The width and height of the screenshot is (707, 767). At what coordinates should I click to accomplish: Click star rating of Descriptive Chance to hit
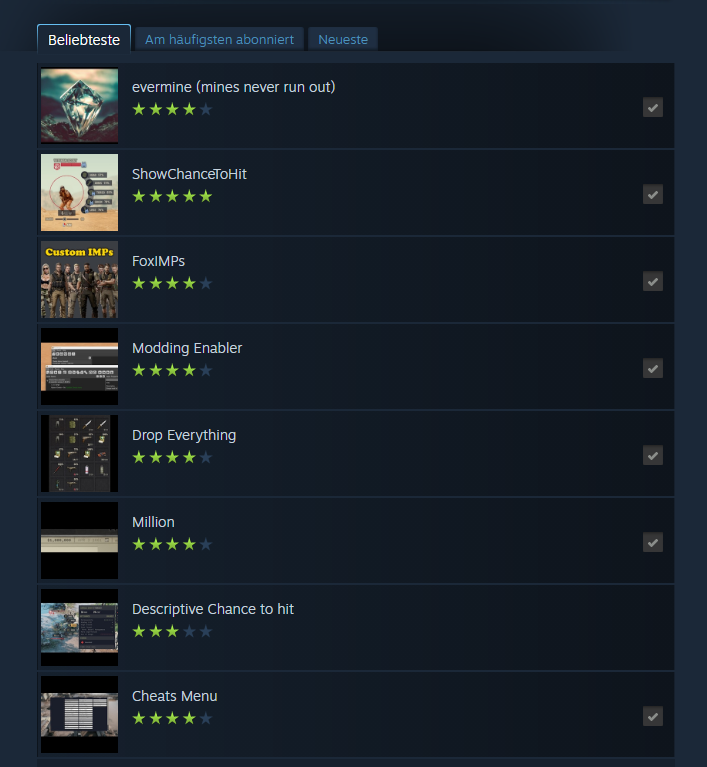click(x=172, y=632)
